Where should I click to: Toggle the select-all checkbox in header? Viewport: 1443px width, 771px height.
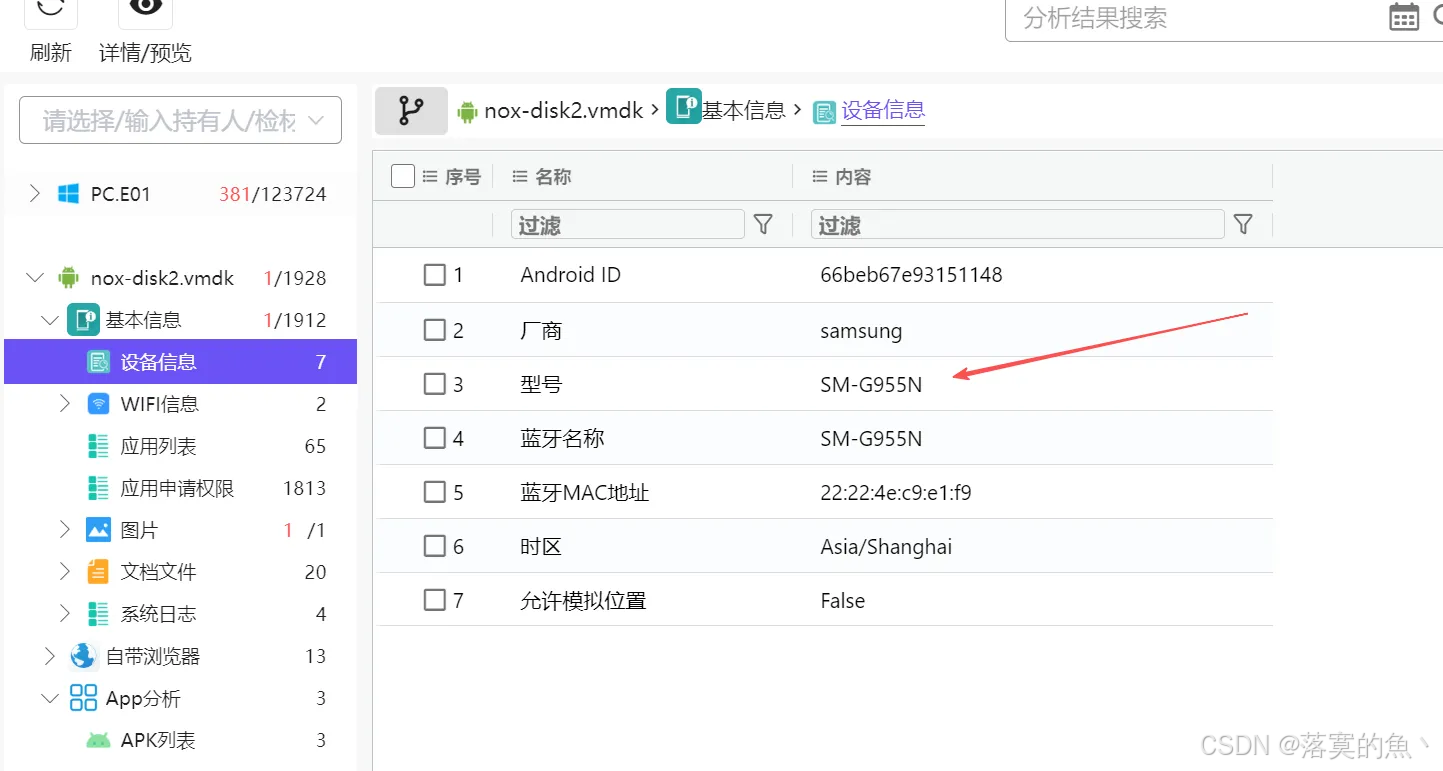[x=402, y=176]
